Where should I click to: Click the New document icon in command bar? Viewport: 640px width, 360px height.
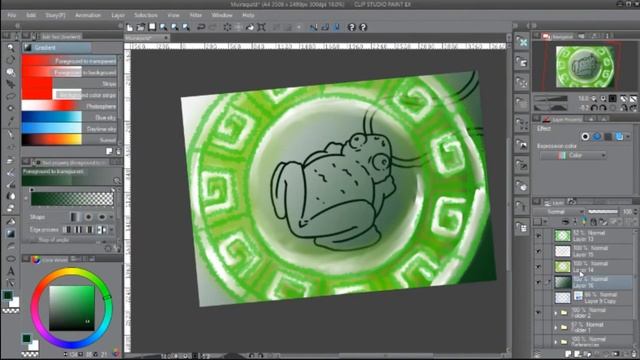tap(130, 27)
